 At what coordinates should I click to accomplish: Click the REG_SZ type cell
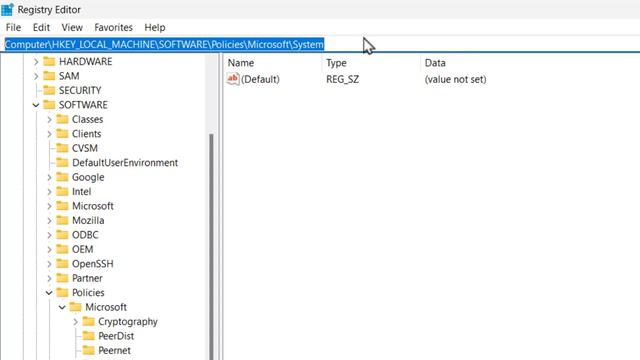pos(342,79)
